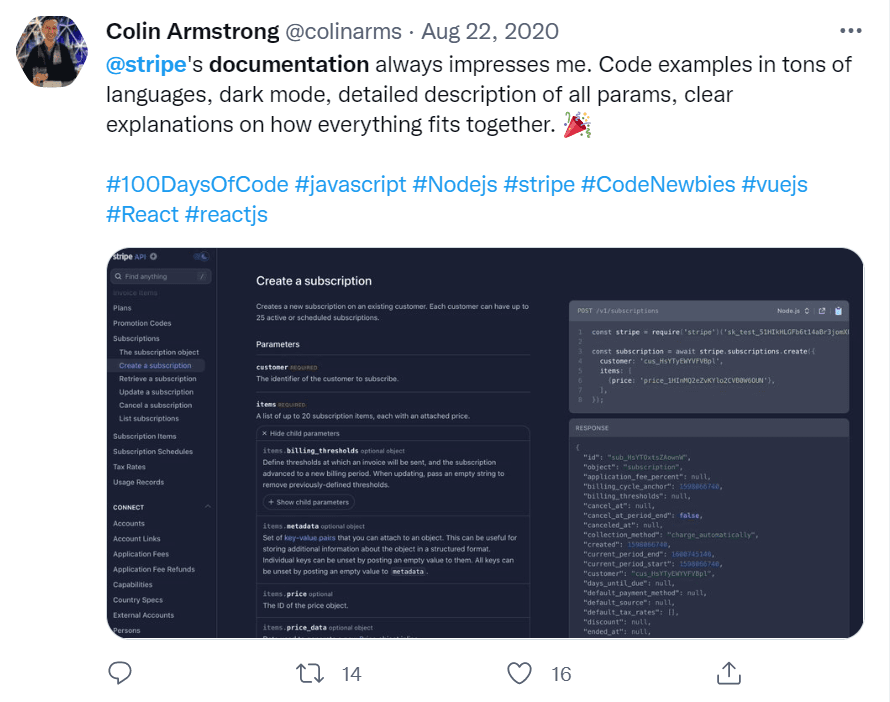Click the @colinarms handle
Image resolution: width=890 pixels, height=702 pixels.
click(x=343, y=31)
